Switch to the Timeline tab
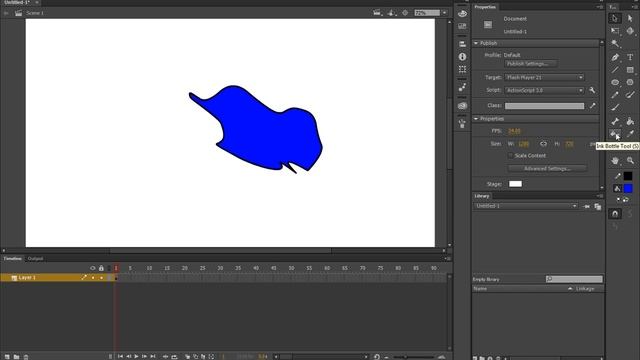The height and width of the screenshot is (360, 640). (x=13, y=259)
